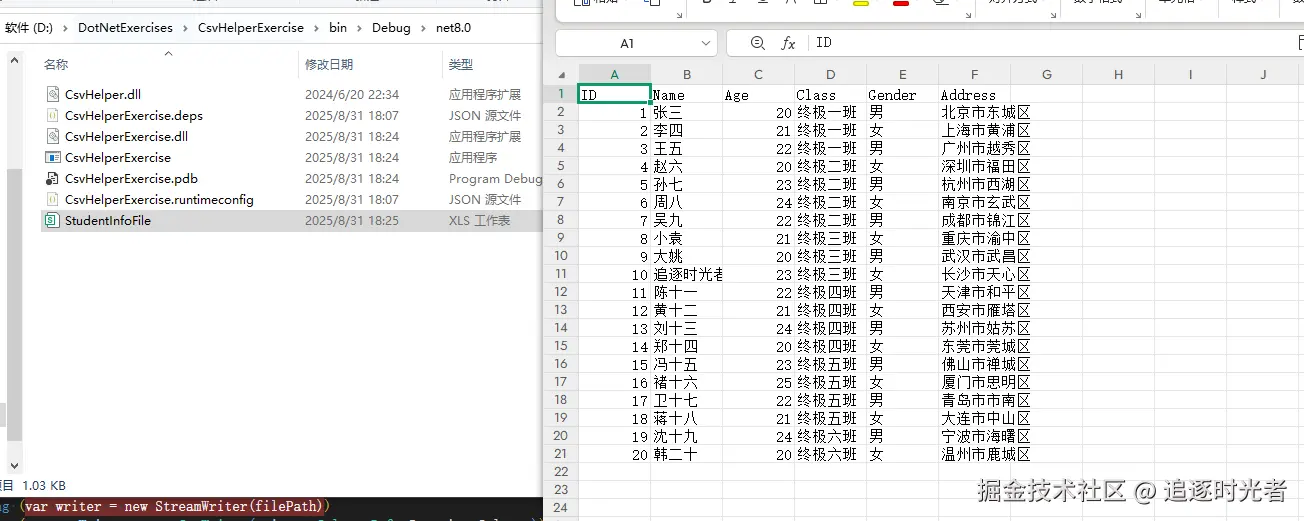Click the magnifier zoom icon in formula bar
This screenshot has height=521, width=1304.
[757, 43]
